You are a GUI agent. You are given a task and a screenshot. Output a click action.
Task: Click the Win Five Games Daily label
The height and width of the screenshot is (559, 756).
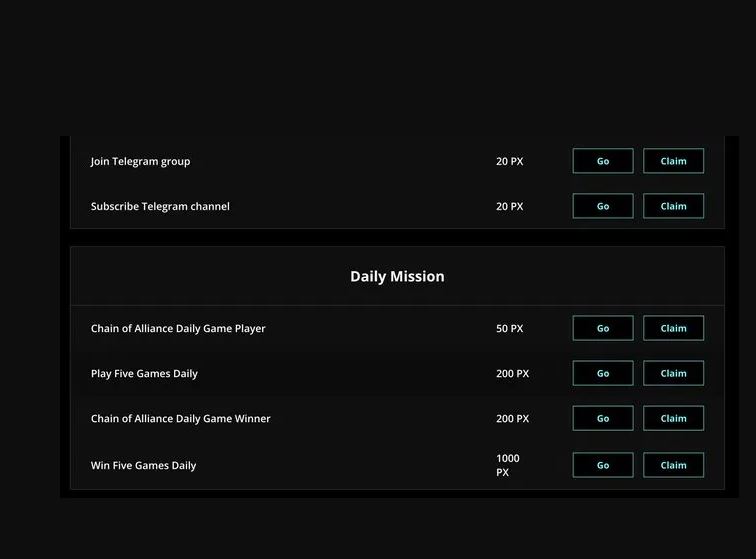click(143, 466)
